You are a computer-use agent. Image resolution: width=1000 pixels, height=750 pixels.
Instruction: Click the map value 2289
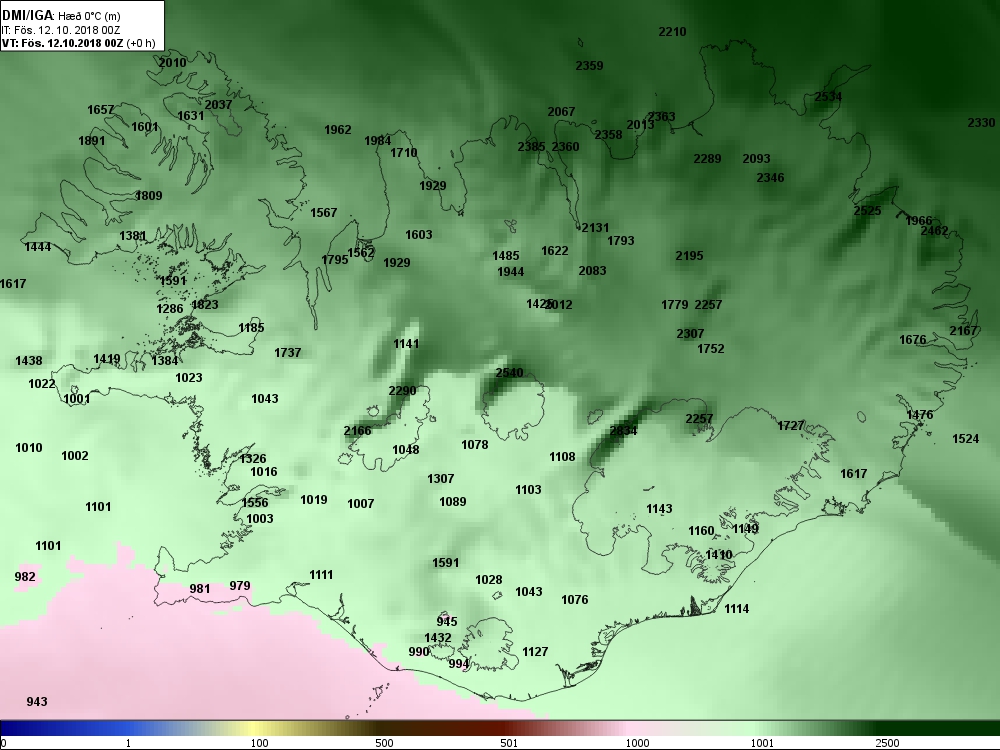707,158
